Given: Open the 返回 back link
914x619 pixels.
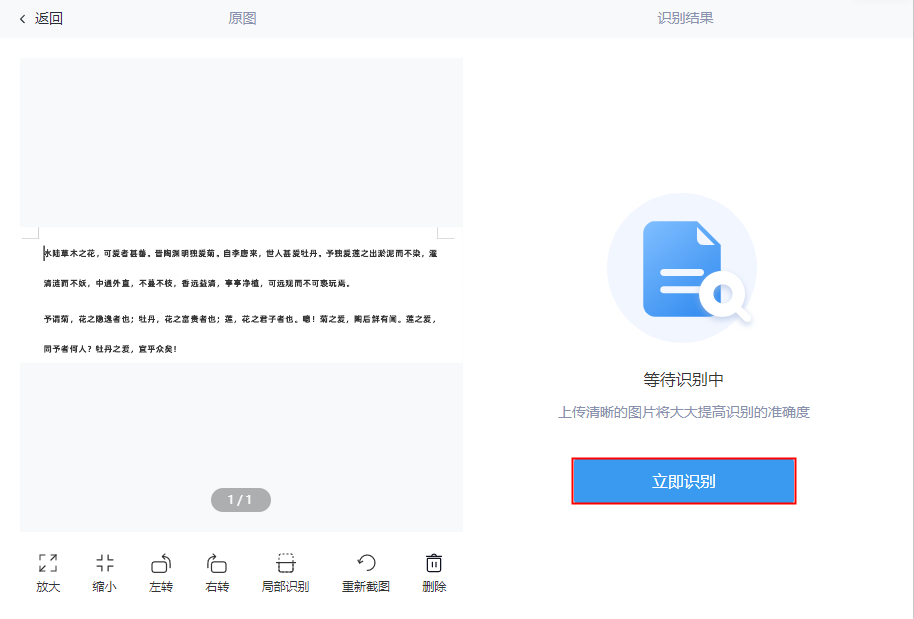Looking at the screenshot, I should point(46,17).
